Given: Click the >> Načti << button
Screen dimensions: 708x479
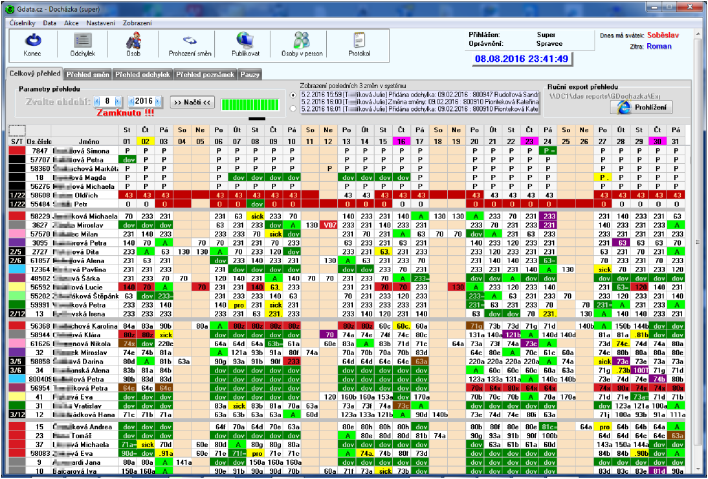Looking at the screenshot, I should coord(192,102).
